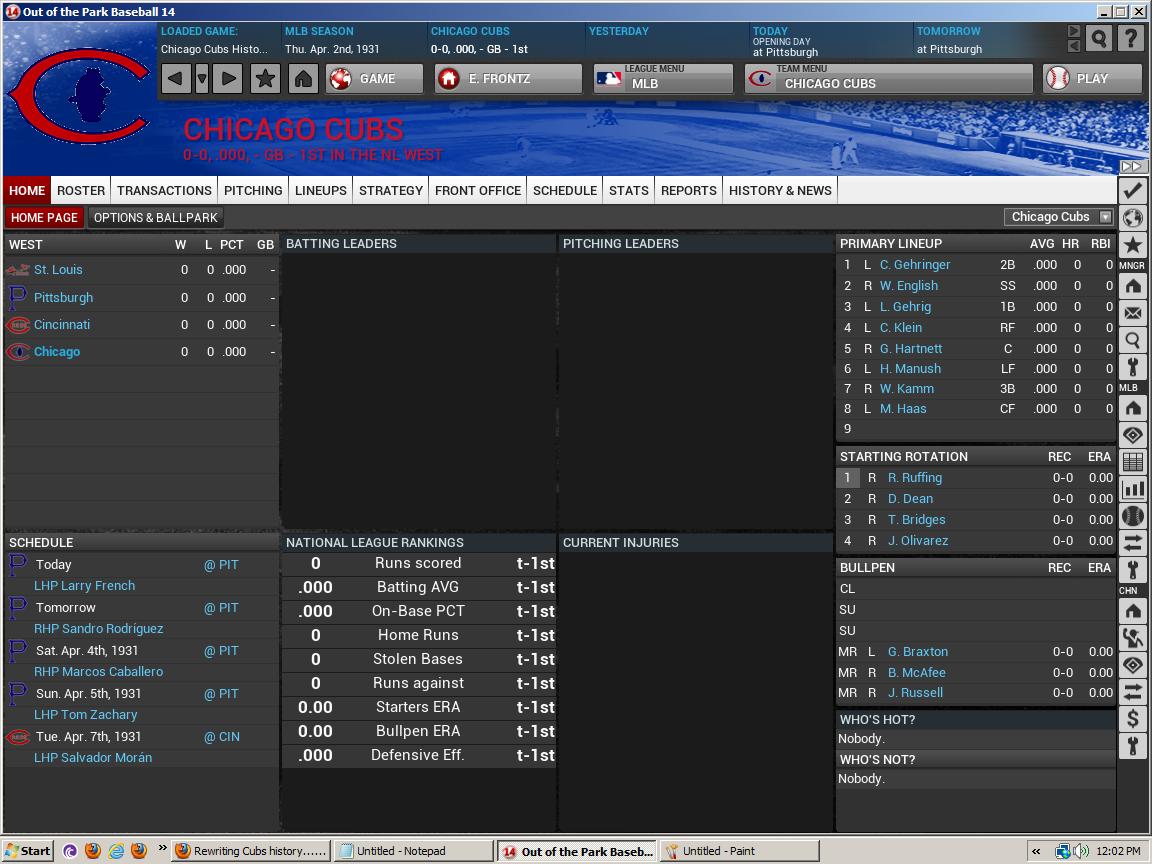This screenshot has width=1152, height=864.
Task: Click the checkmark icon atop the right sidebar
Action: 1133,190
